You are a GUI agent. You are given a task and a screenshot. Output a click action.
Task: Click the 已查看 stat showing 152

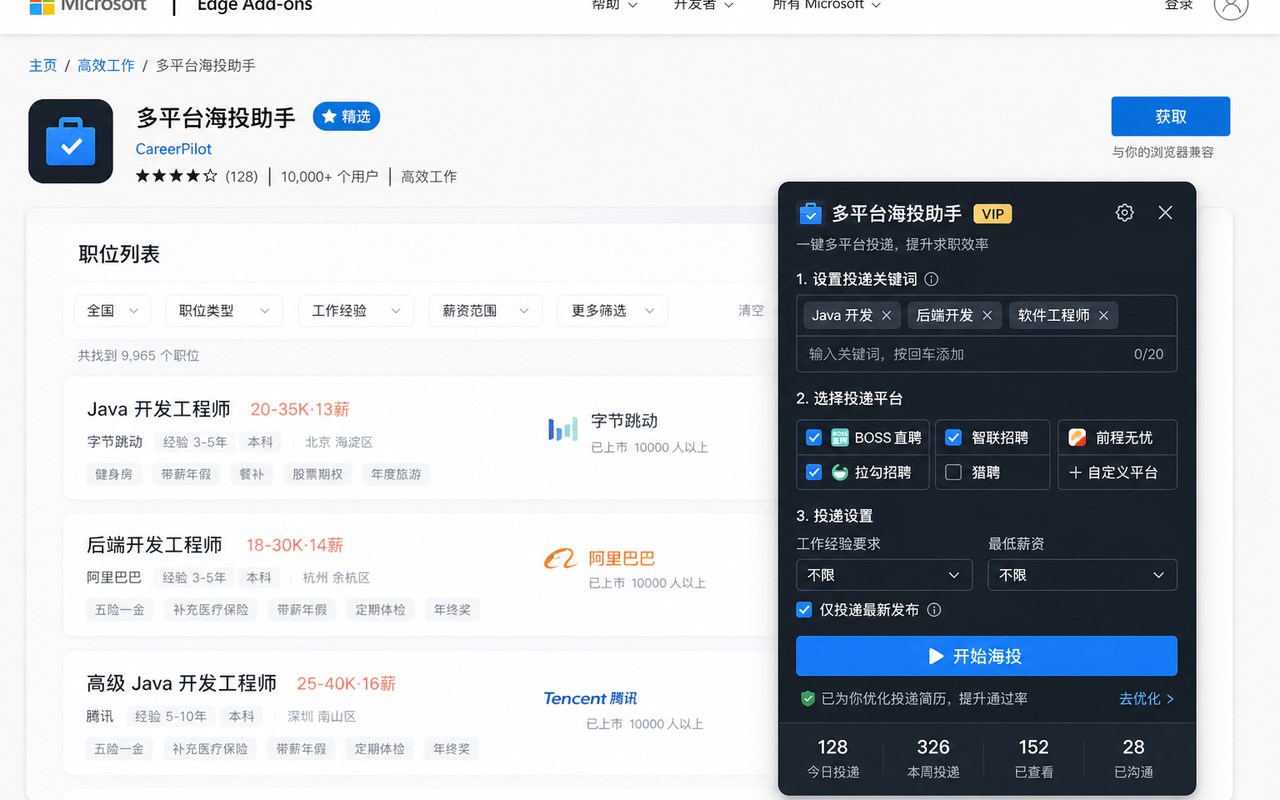[x=1034, y=758]
